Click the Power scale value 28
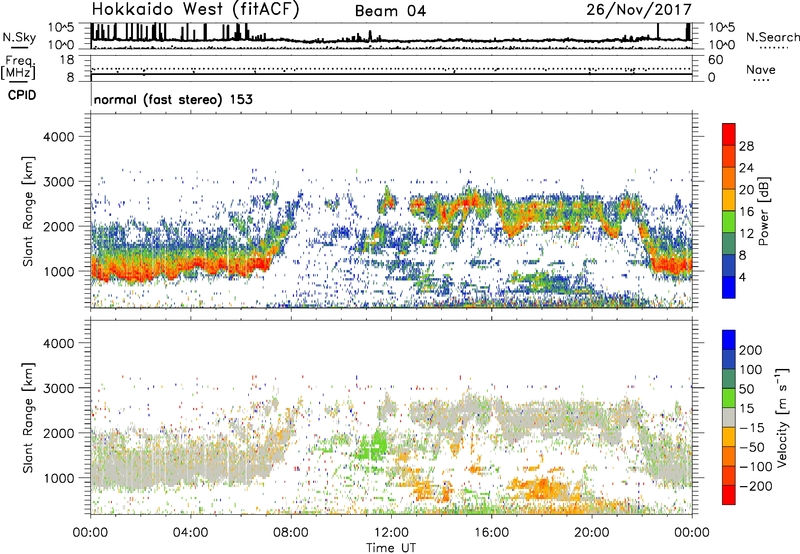This screenshot has width=800, height=554. point(746,146)
